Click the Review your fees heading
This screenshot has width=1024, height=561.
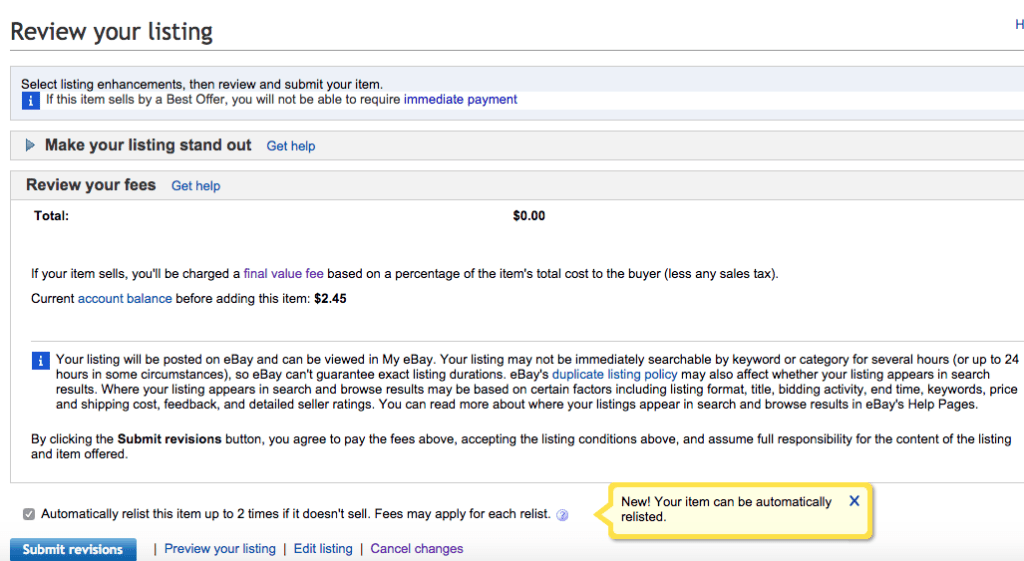pos(91,185)
